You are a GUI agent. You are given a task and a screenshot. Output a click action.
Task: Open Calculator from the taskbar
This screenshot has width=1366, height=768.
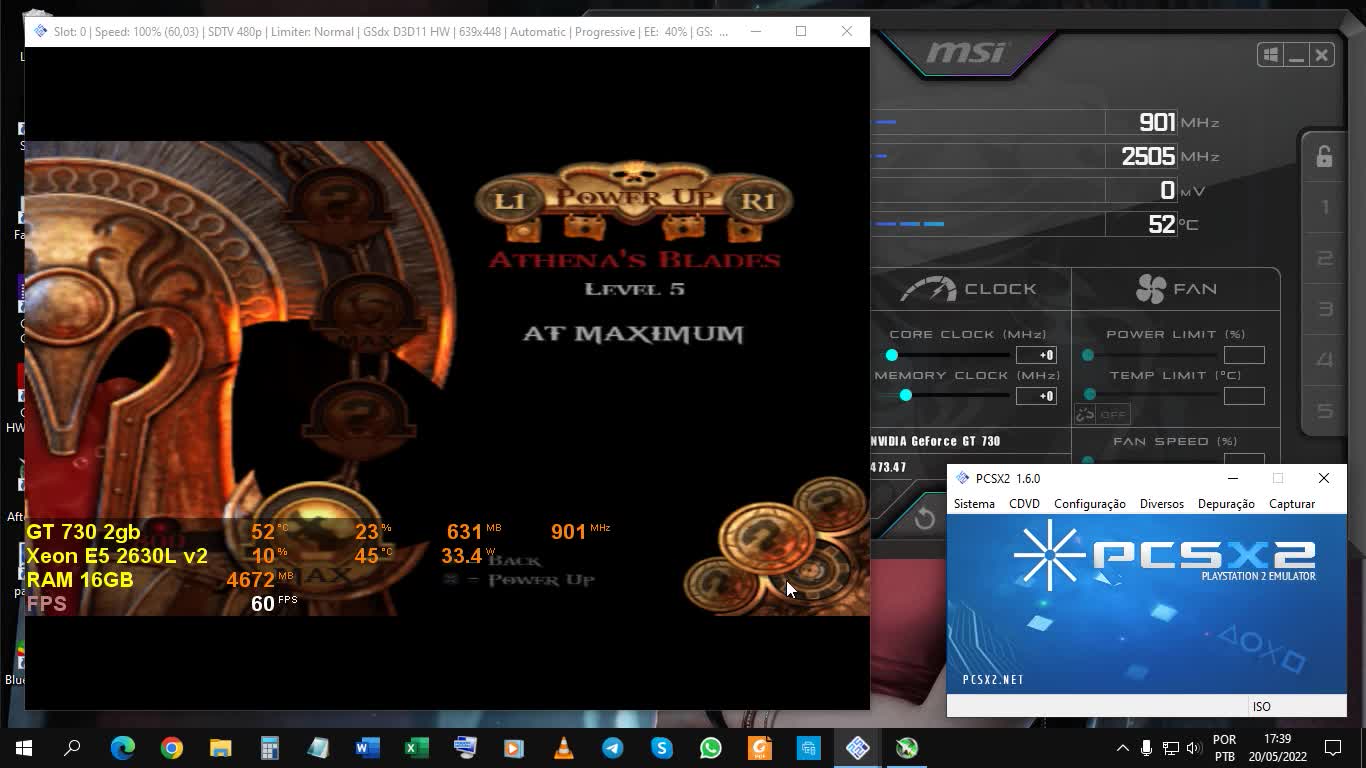269,748
